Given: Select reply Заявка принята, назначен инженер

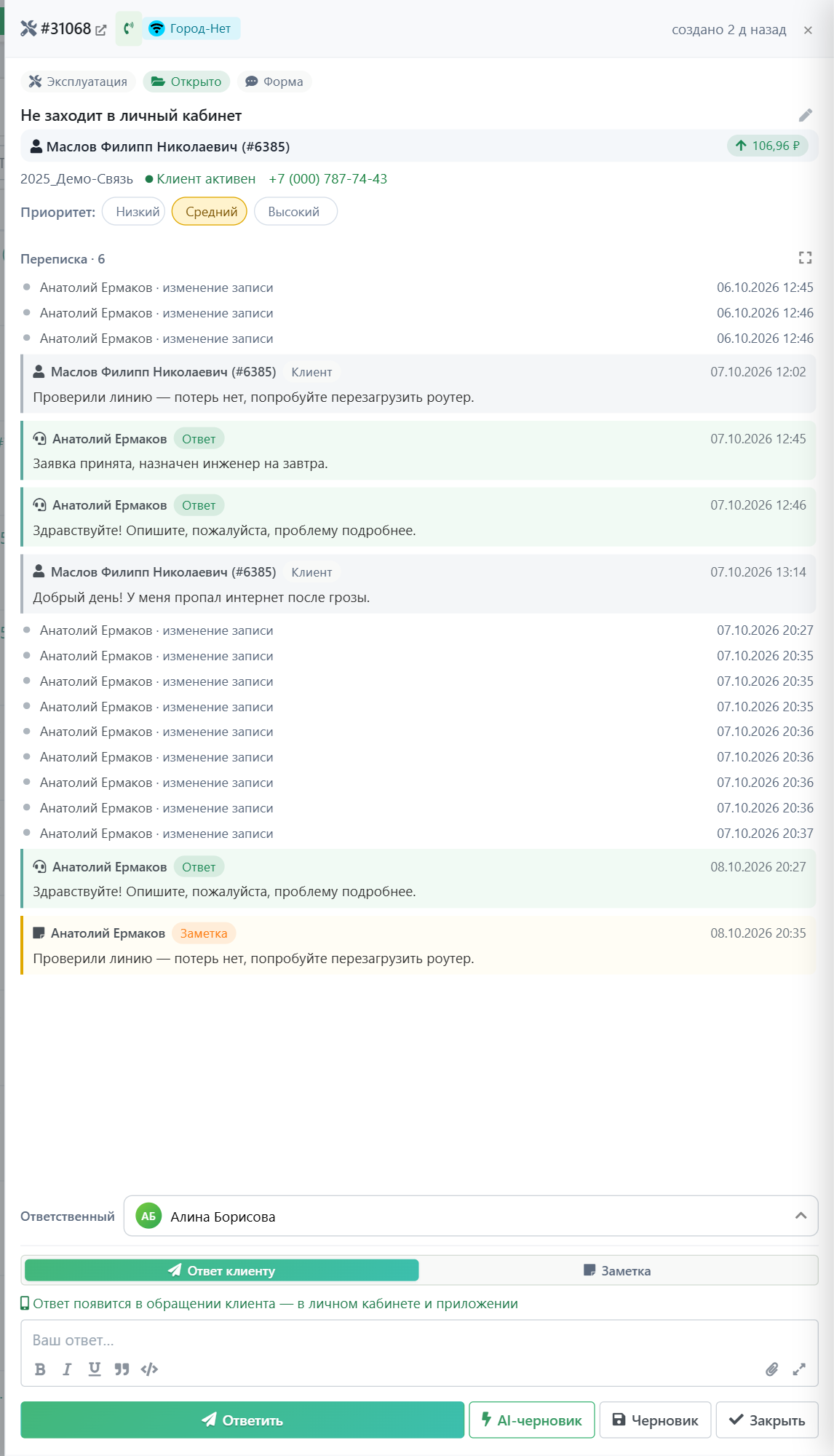Looking at the screenshot, I should (418, 451).
